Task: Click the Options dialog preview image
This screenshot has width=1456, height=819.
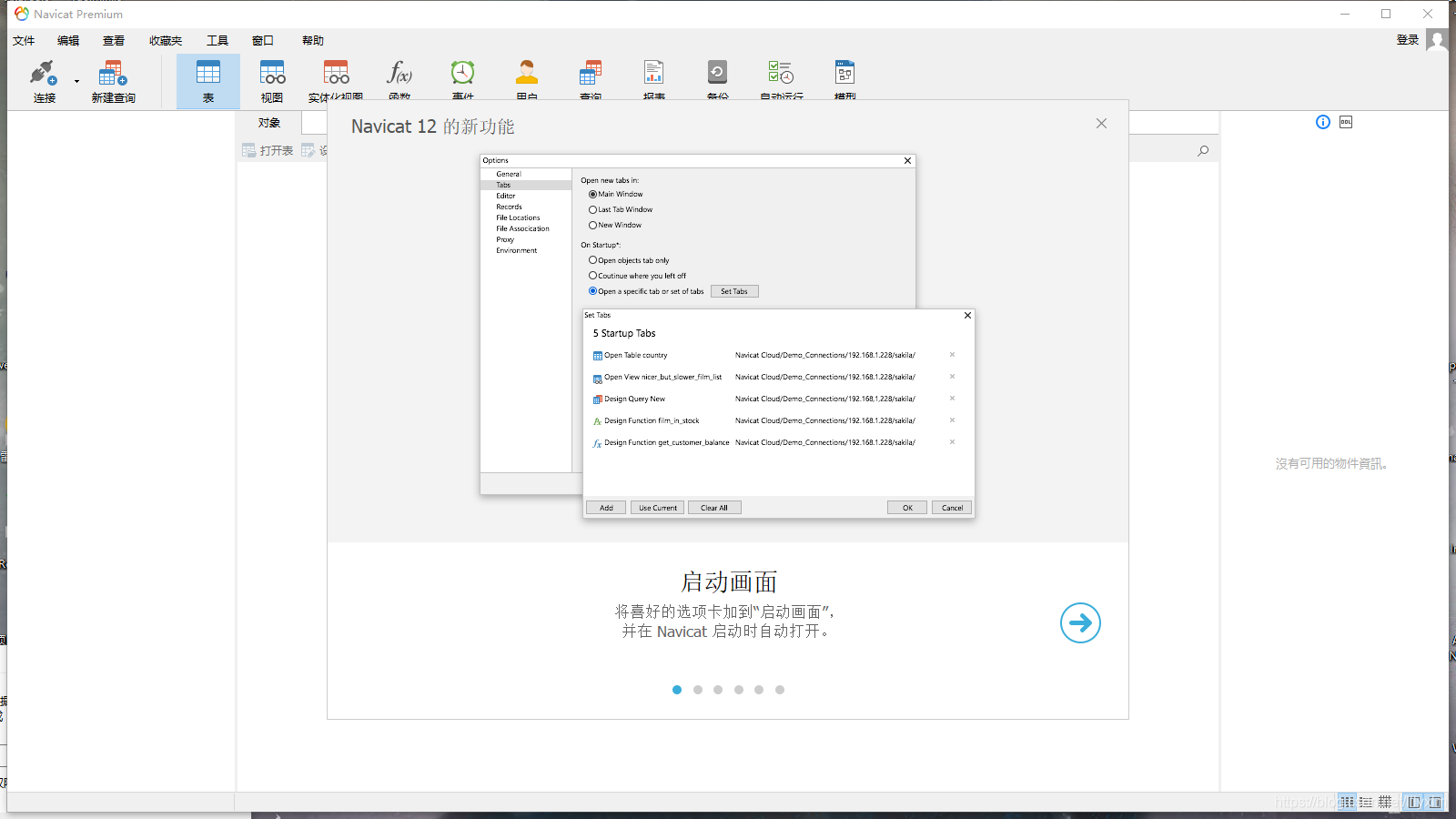Action: (x=727, y=337)
